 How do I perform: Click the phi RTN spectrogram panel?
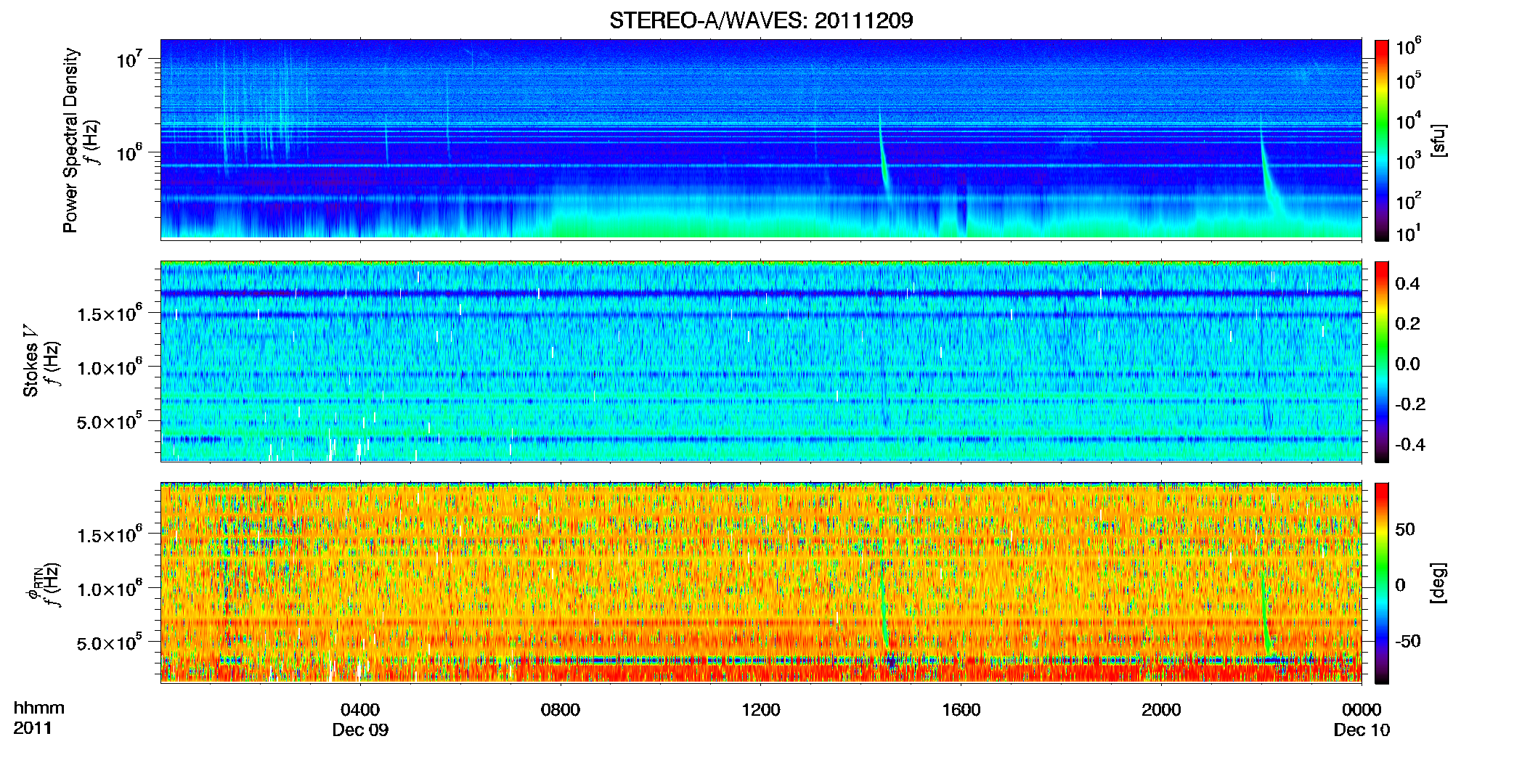click(761, 583)
